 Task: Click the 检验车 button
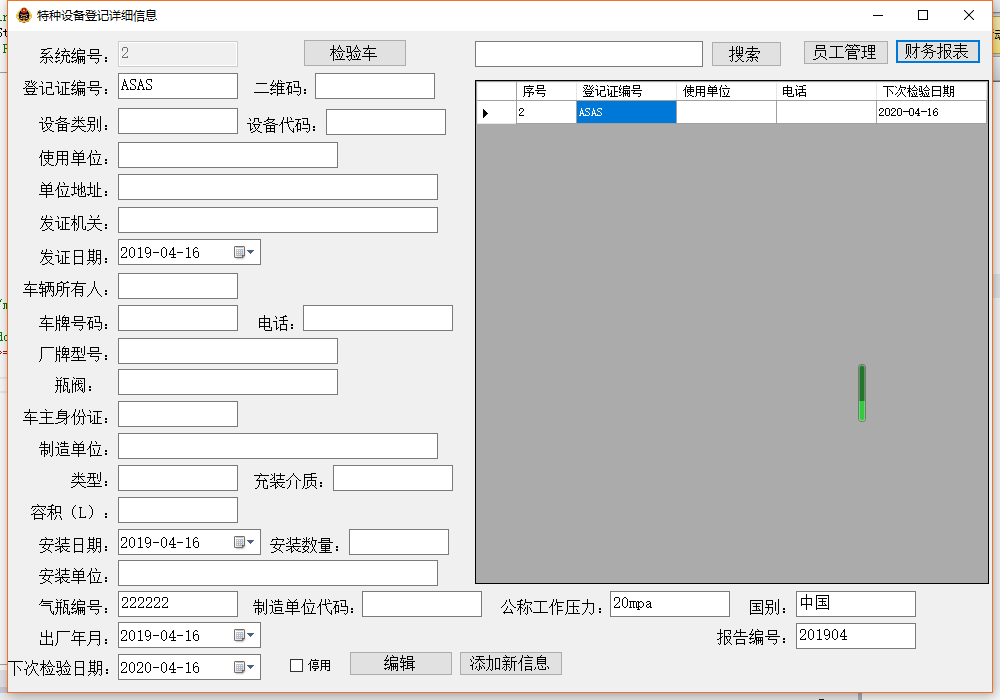pos(354,53)
